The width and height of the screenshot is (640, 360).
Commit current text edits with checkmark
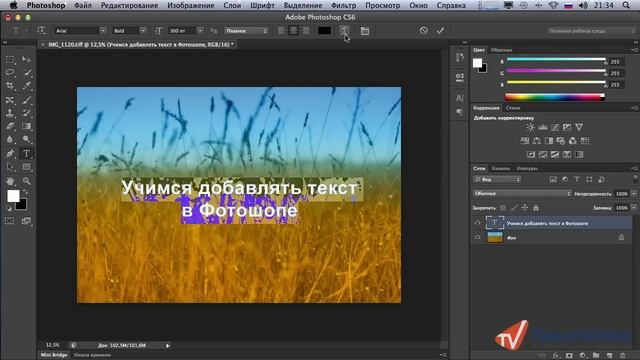pos(440,31)
